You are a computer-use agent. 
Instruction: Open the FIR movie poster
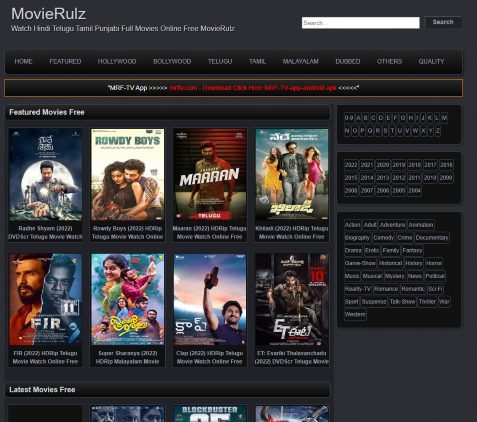(x=45, y=299)
